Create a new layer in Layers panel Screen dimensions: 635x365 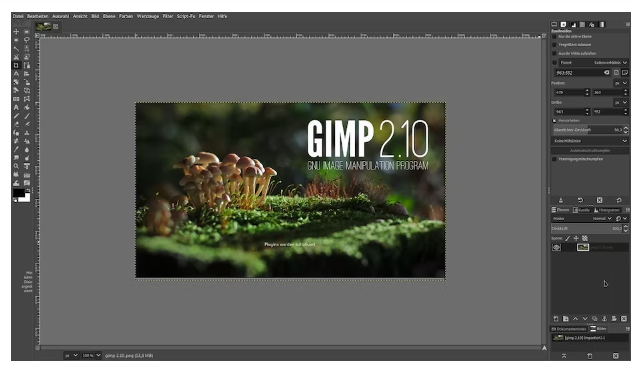tap(556, 319)
